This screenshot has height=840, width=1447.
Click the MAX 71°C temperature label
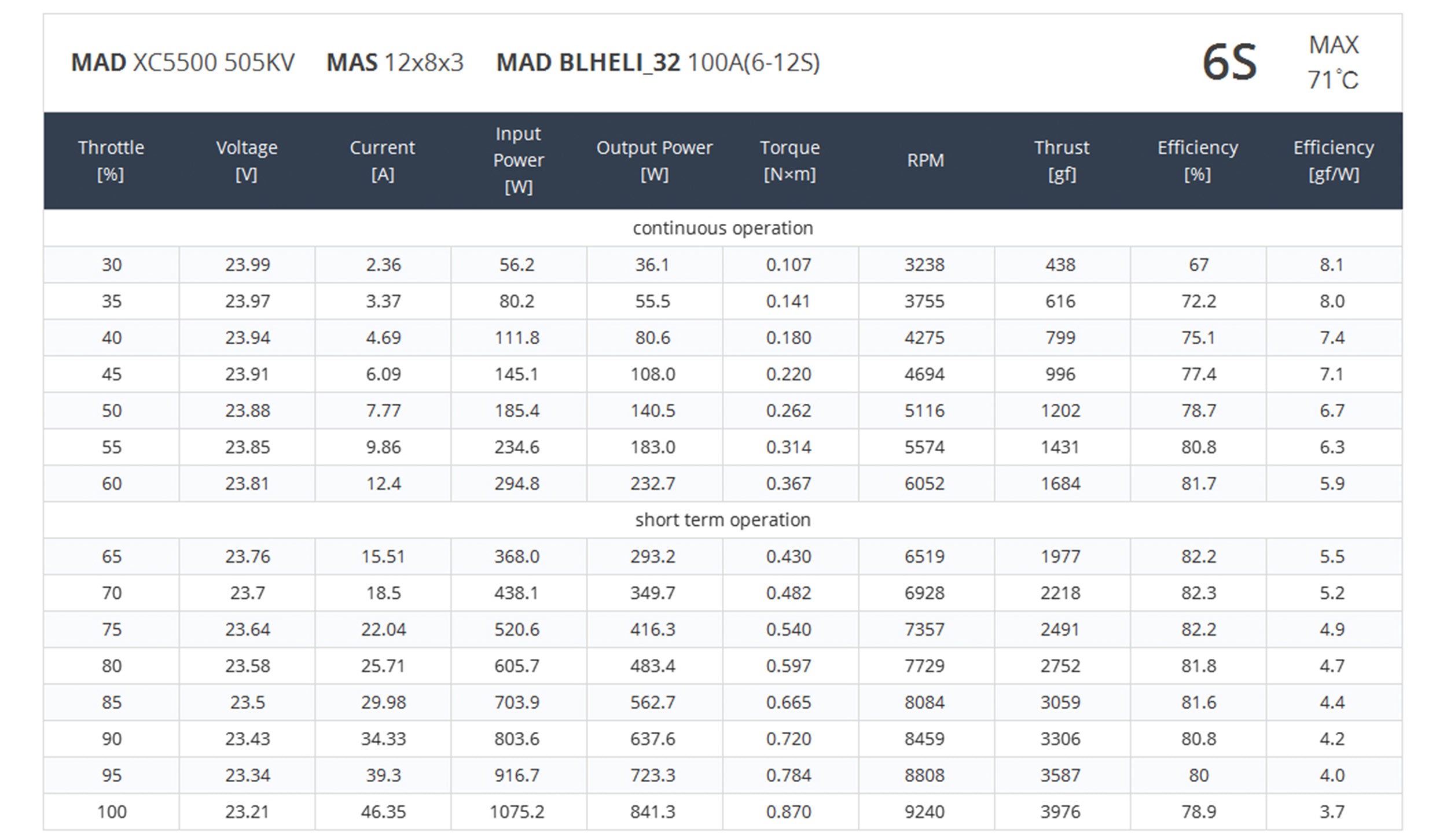click(1333, 62)
